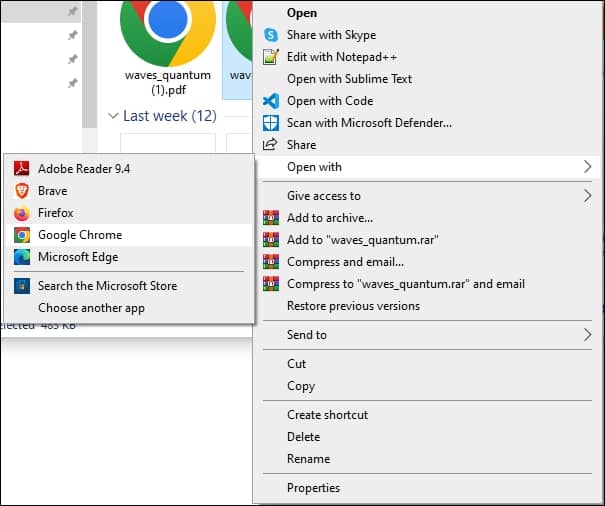Select Scan with Microsoft Defender...
605x506 pixels.
(427, 123)
